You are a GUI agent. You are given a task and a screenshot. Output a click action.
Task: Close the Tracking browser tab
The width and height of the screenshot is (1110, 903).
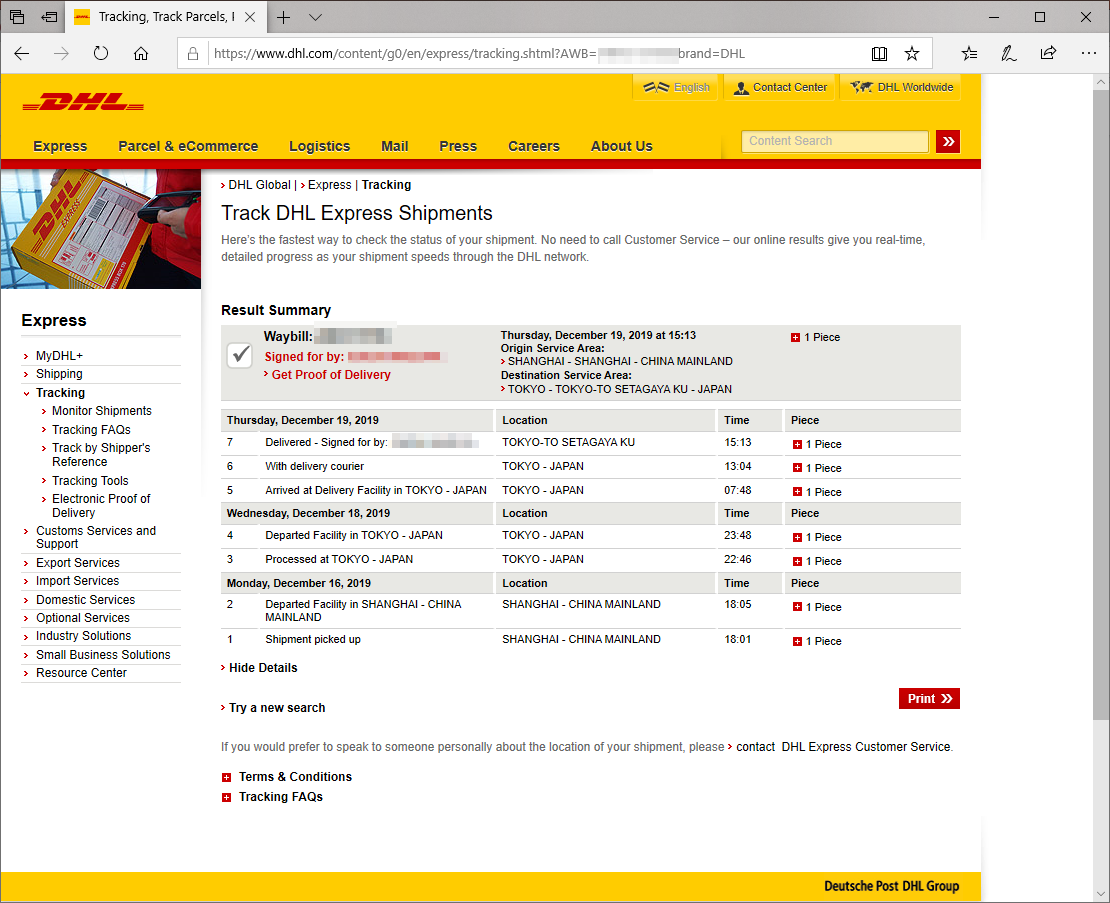pos(250,17)
